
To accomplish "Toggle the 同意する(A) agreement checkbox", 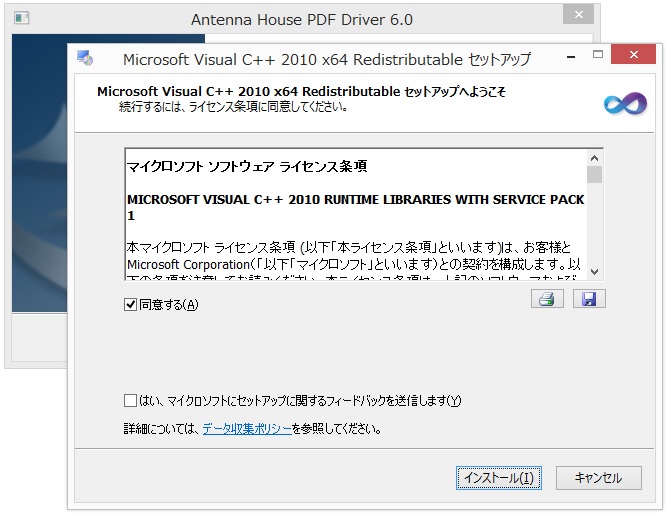I will pyautogui.click(x=130, y=305).
